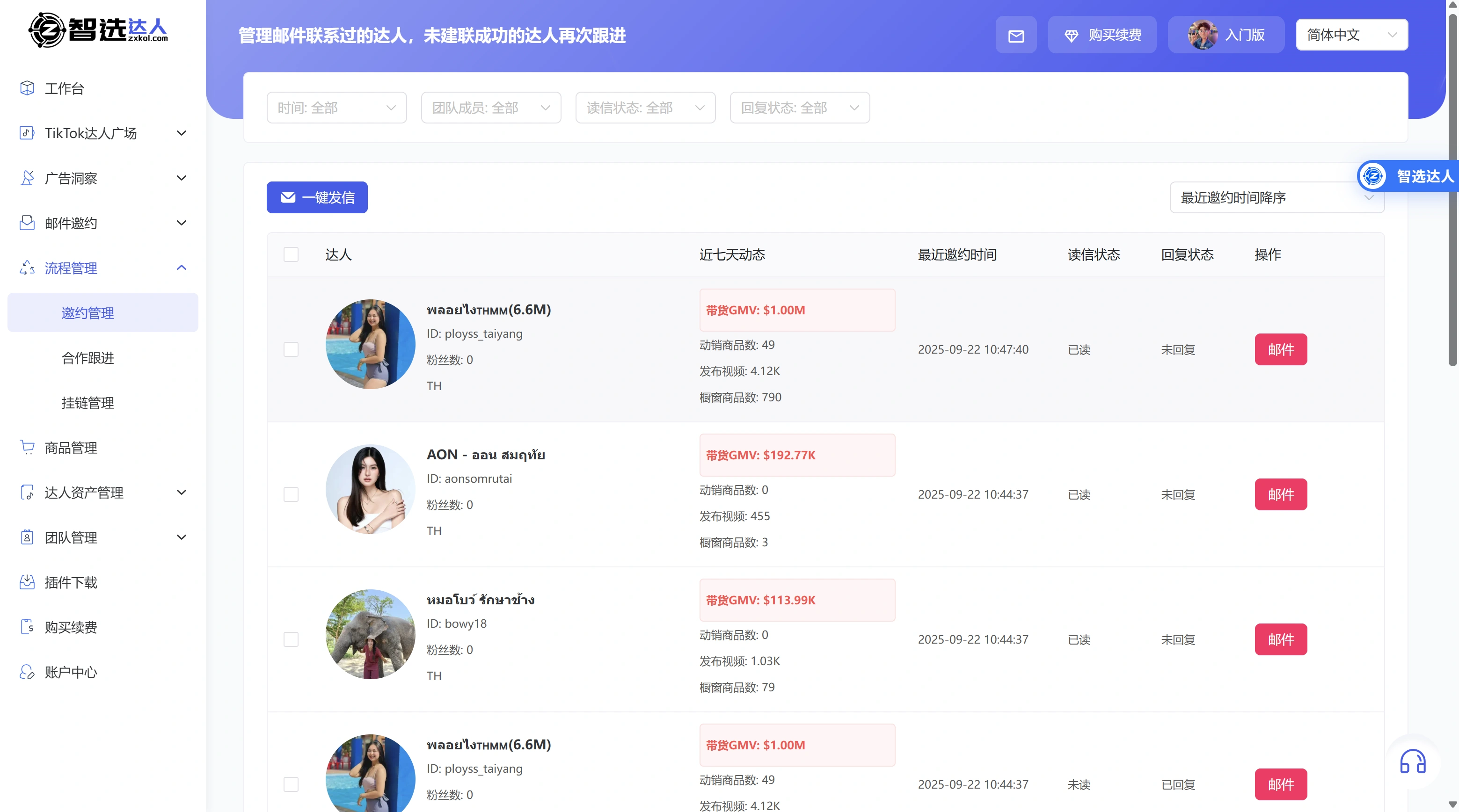Viewport: 1459px width, 812px height.
Task: Click the headset support icon
Action: click(1412, 761)
